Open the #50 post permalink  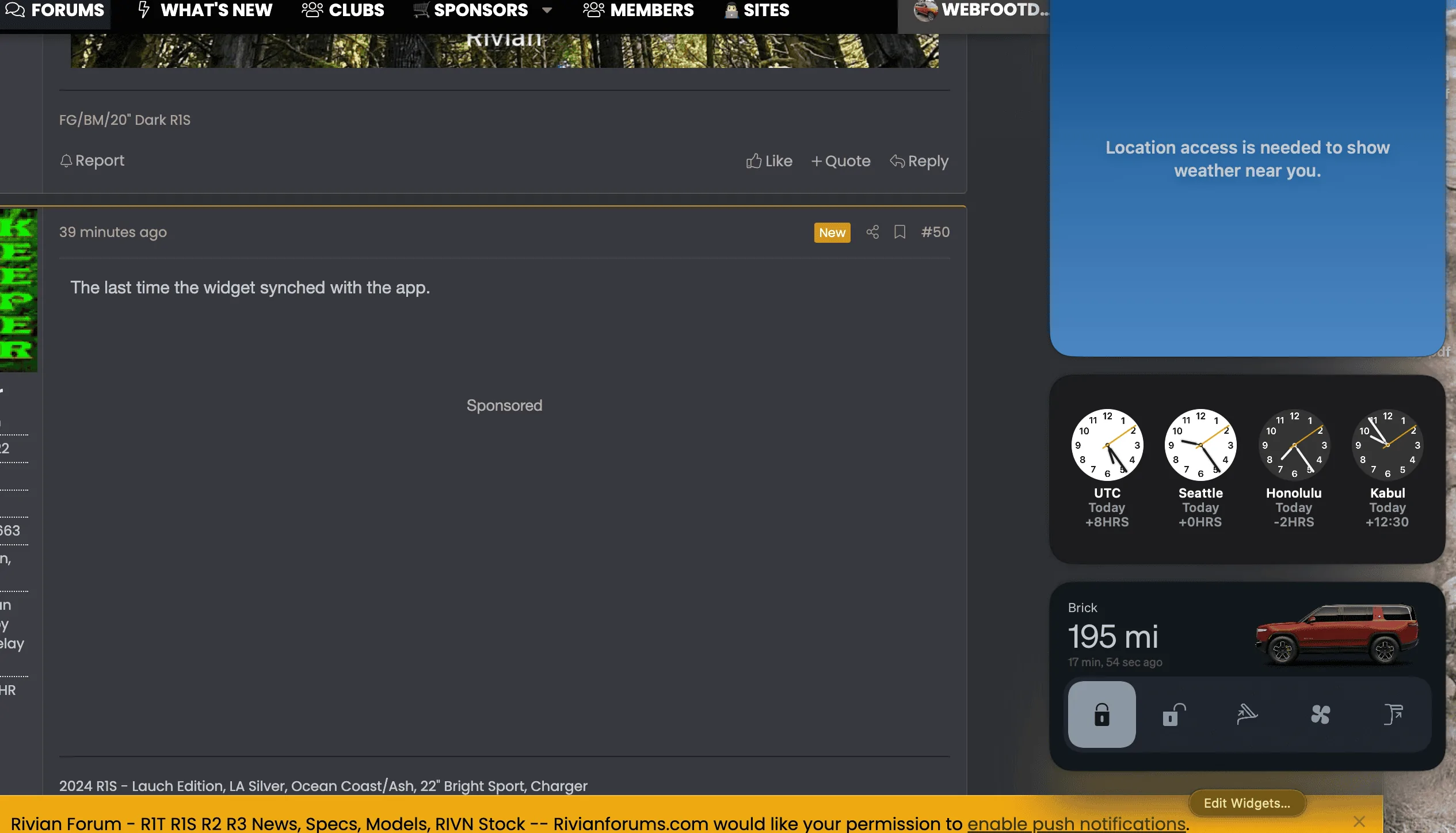(x=935, y=232)
